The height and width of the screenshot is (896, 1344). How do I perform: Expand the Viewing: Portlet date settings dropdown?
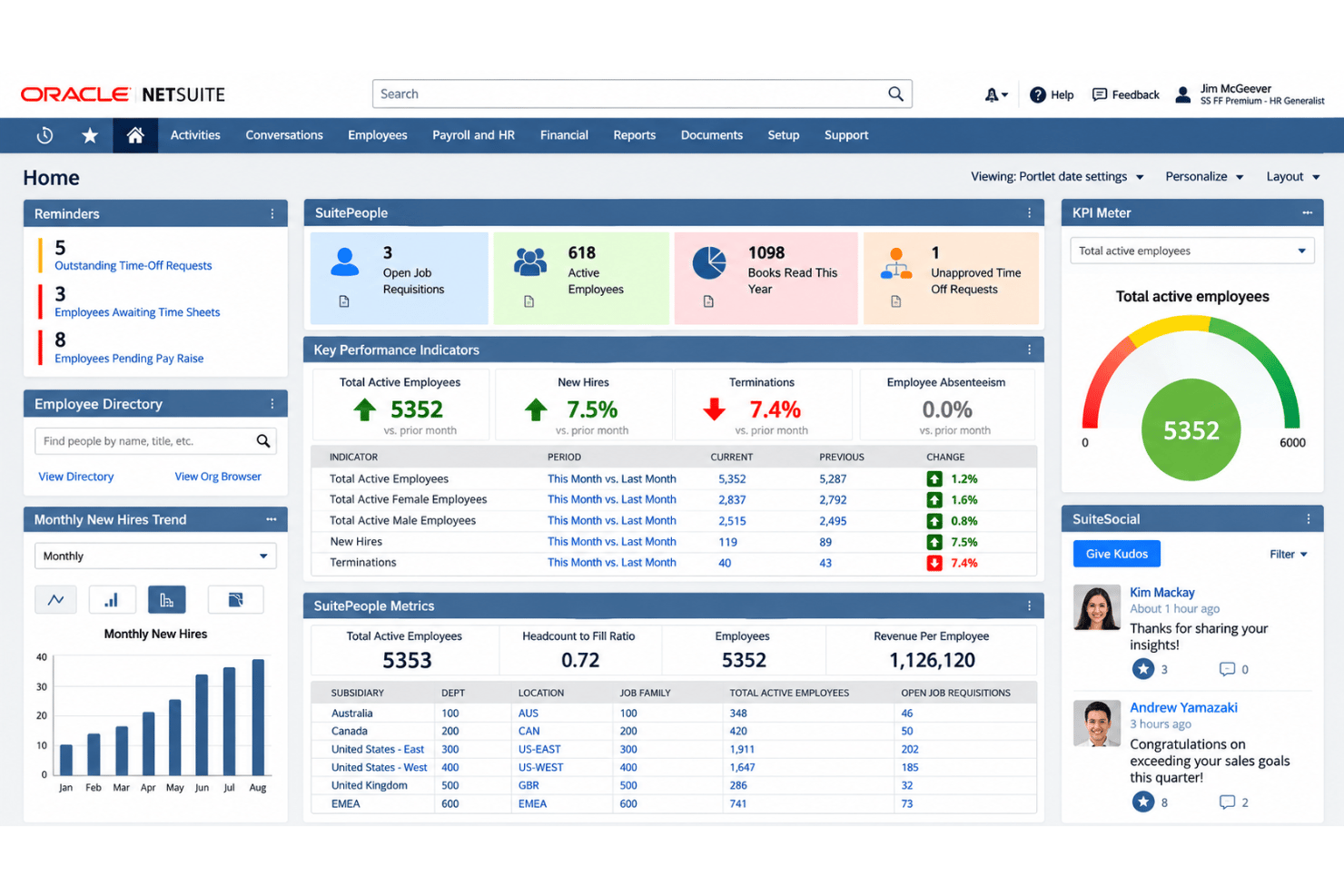[x=1057, y=176]
